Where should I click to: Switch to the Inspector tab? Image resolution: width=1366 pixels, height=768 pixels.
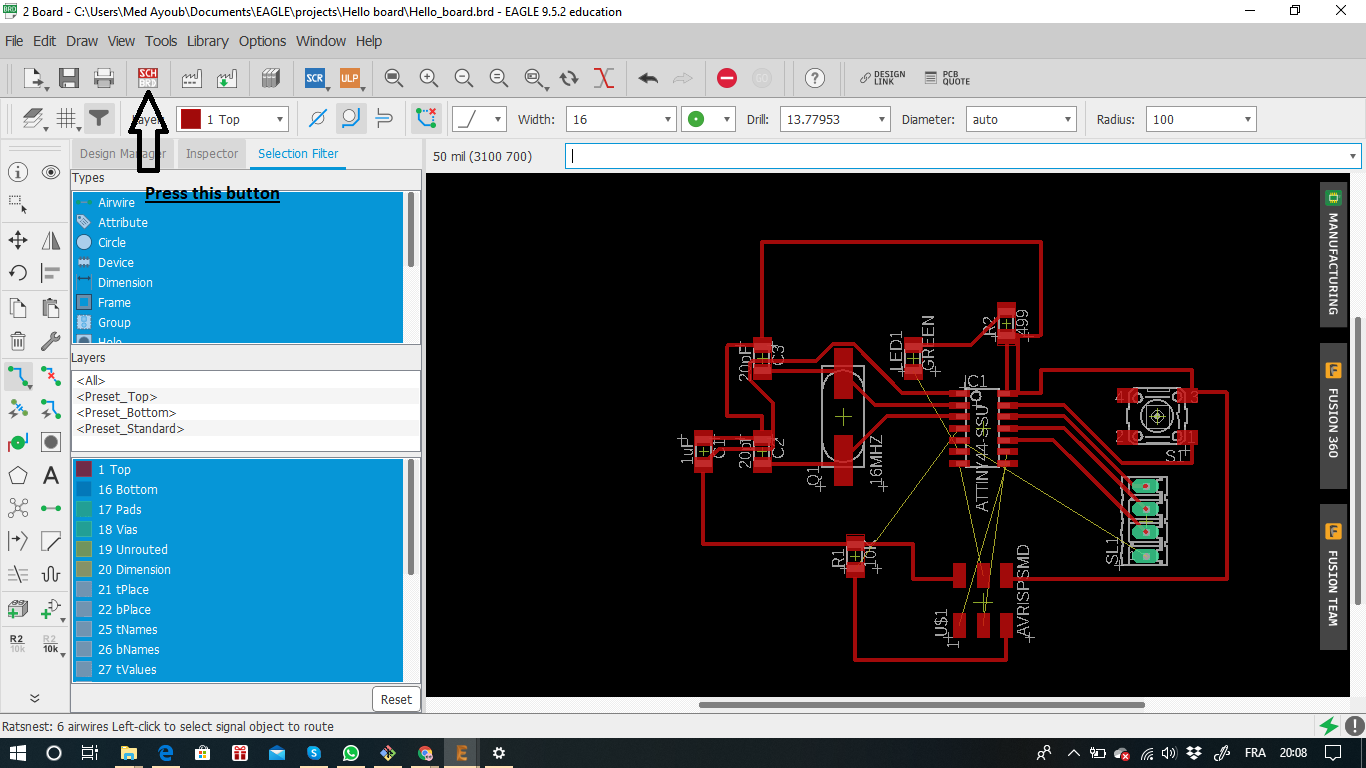212,154
